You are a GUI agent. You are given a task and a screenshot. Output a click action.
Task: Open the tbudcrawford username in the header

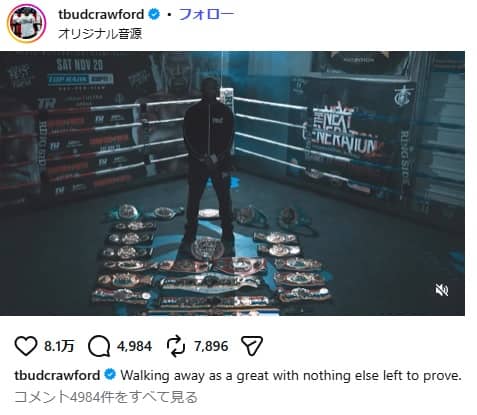tap(101, 14)
